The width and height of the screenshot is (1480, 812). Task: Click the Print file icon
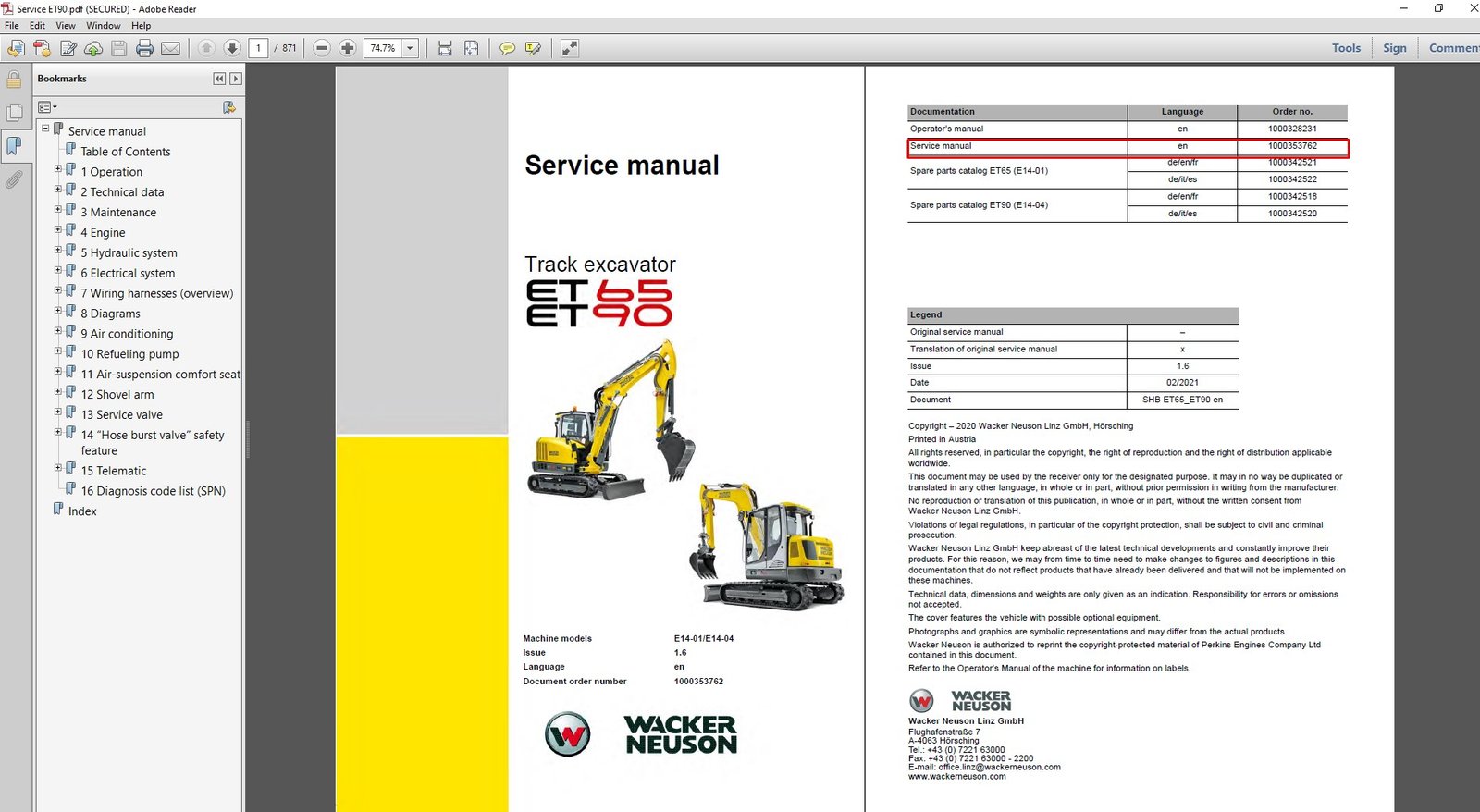coord(144,48)
